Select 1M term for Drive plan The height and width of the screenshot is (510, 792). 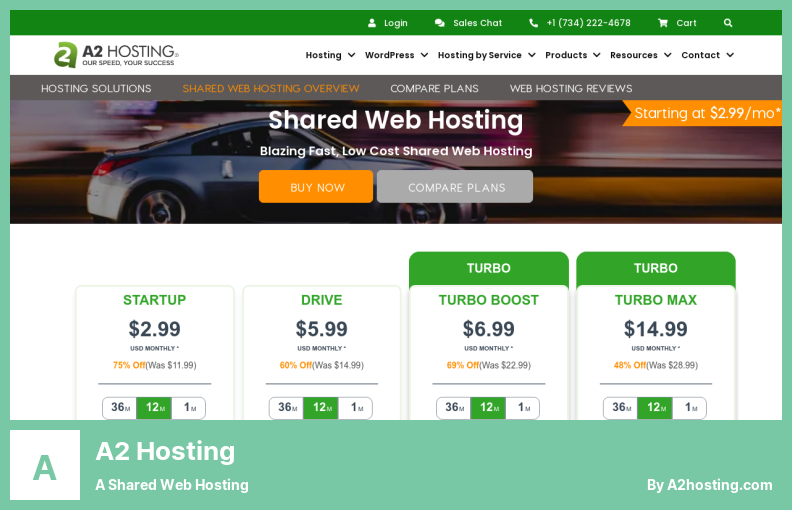[x=356, y=407]
